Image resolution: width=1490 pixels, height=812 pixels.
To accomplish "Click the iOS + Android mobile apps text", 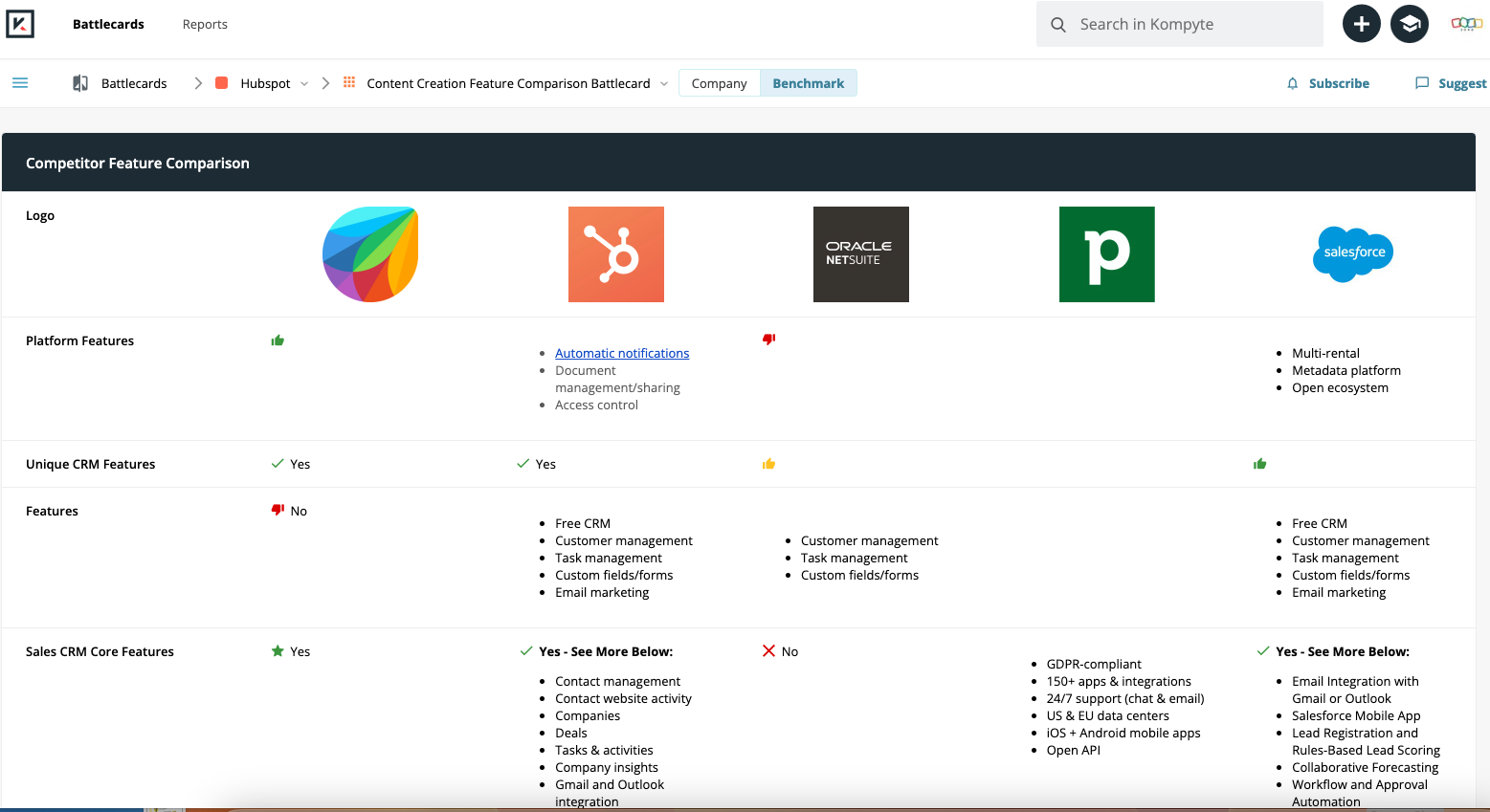I will (x=1123, y=733).
